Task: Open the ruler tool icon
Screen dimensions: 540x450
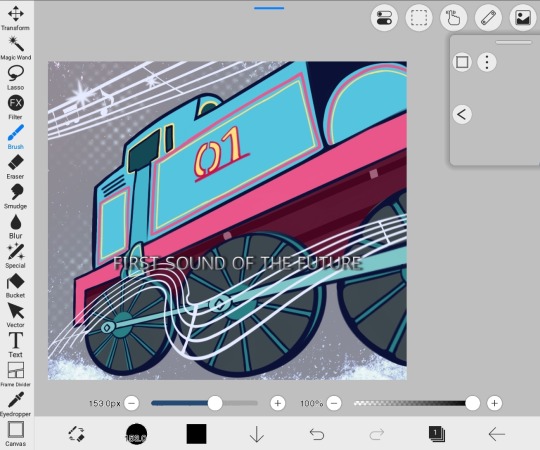Action: click(x=488, y=18)
